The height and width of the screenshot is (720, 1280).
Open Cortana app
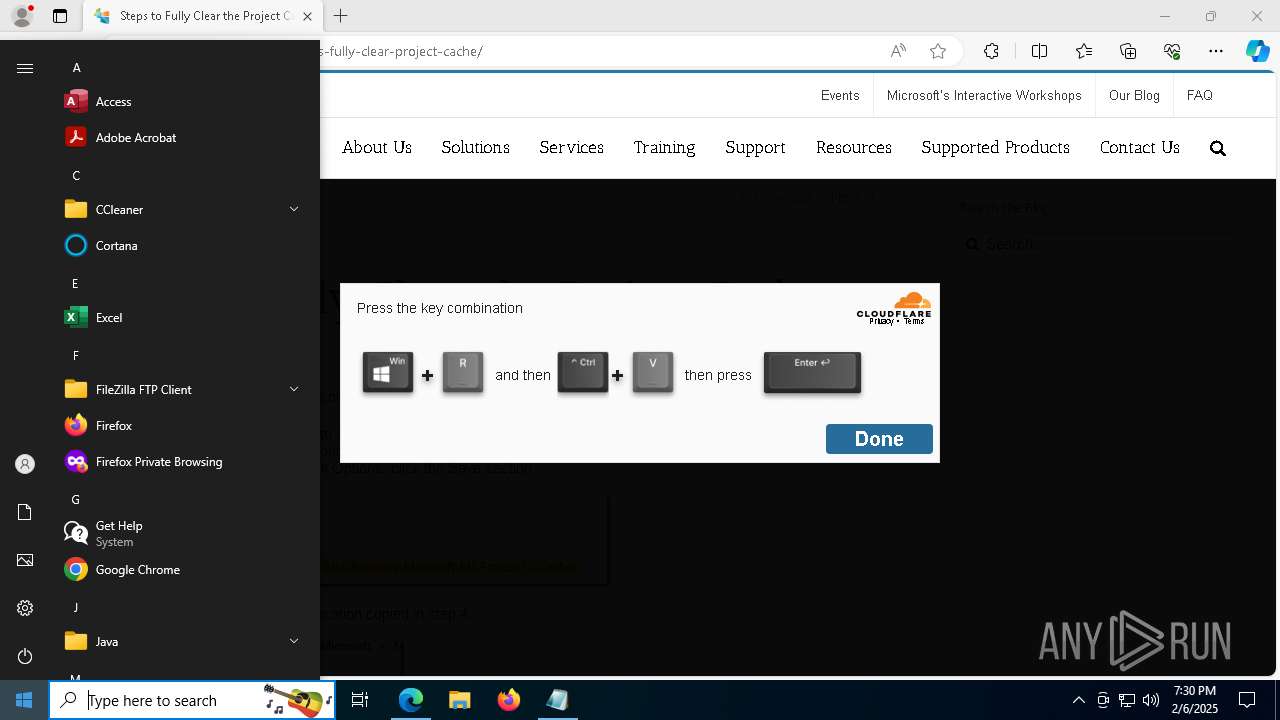[180, 246]
